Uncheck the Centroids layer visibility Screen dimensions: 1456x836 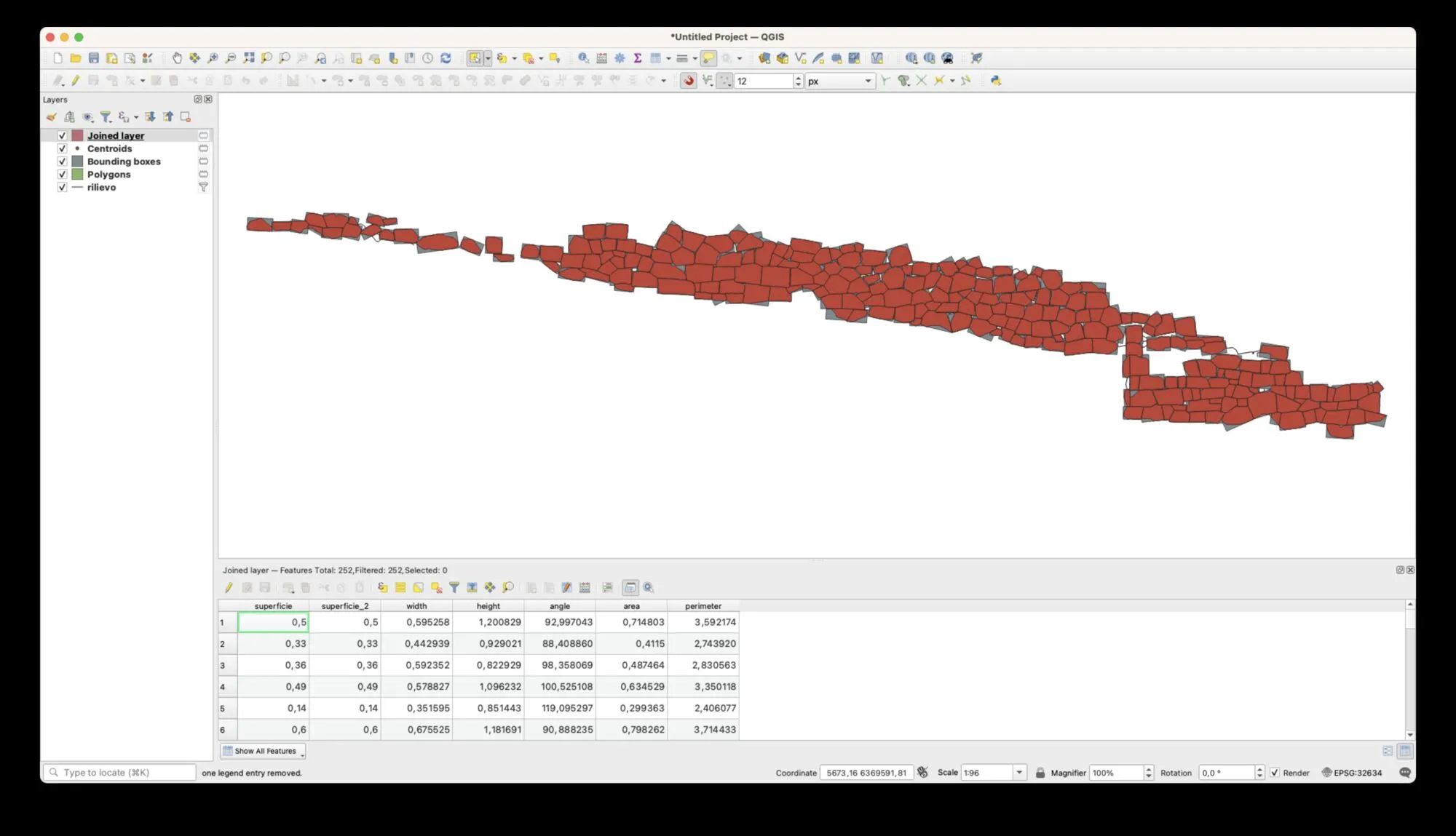point(62,148)
